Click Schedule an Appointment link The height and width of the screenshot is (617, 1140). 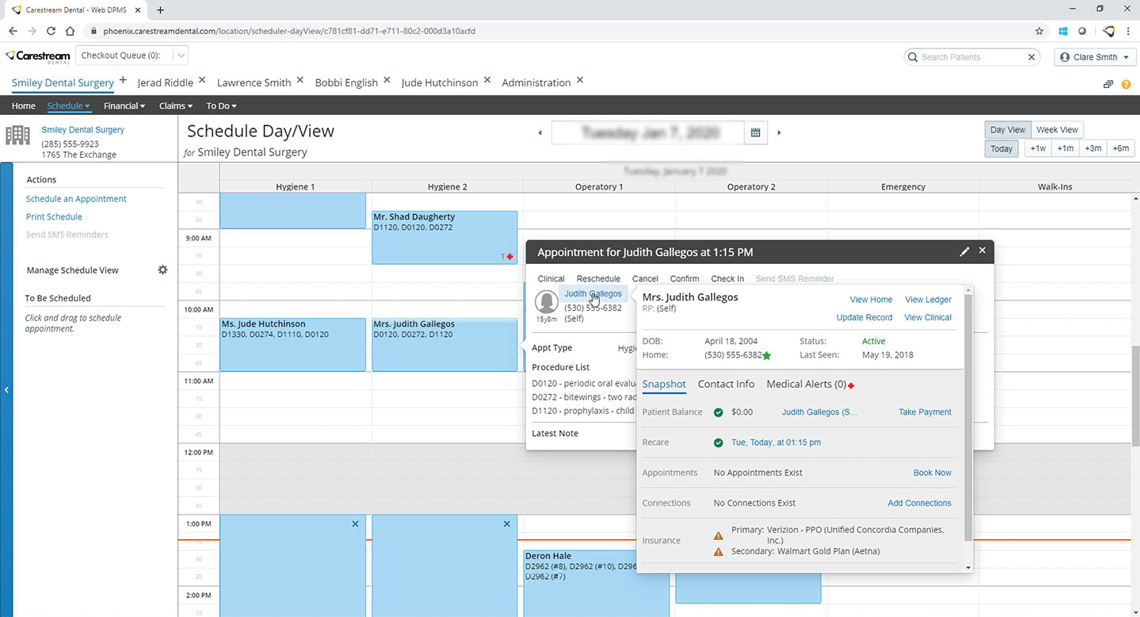pos(76,199)
